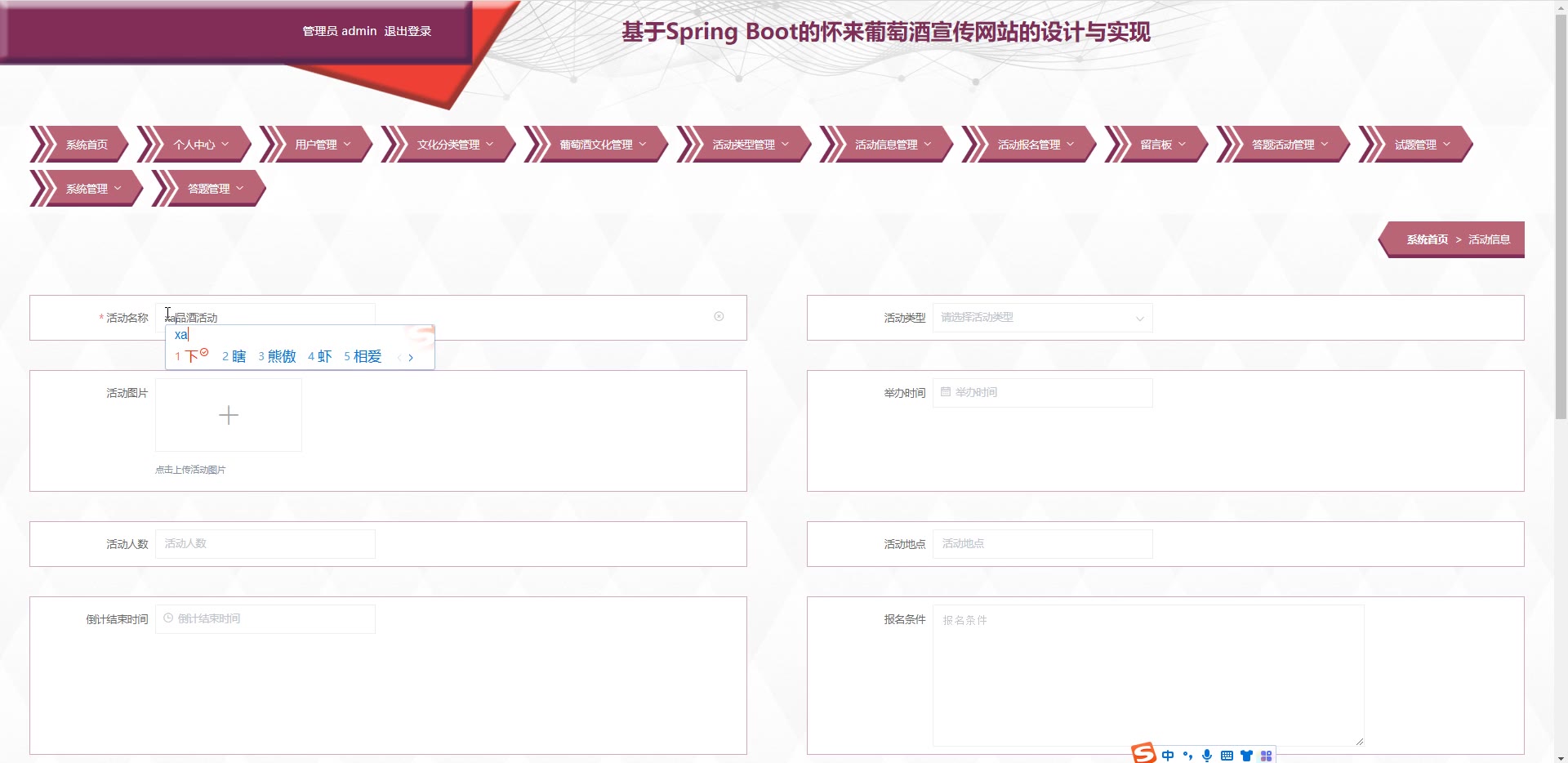Image resolution: width=1568 pixels, height=763 pixels.
Task: Click the 点击上传活动图片 hint text
Action: pos(190,470)
